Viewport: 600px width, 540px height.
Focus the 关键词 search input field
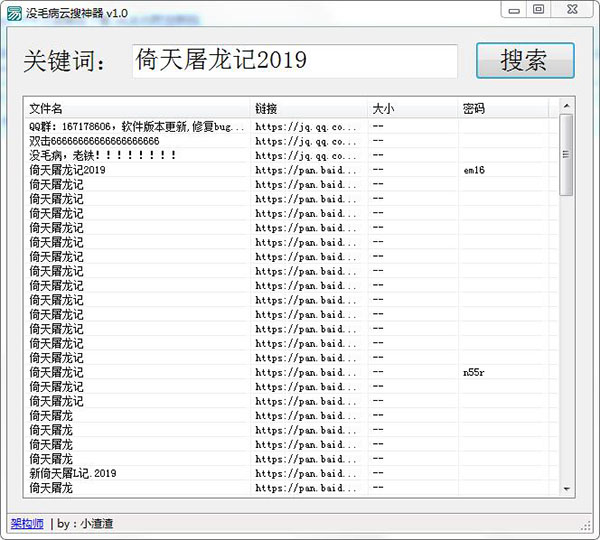pos(295,61)
